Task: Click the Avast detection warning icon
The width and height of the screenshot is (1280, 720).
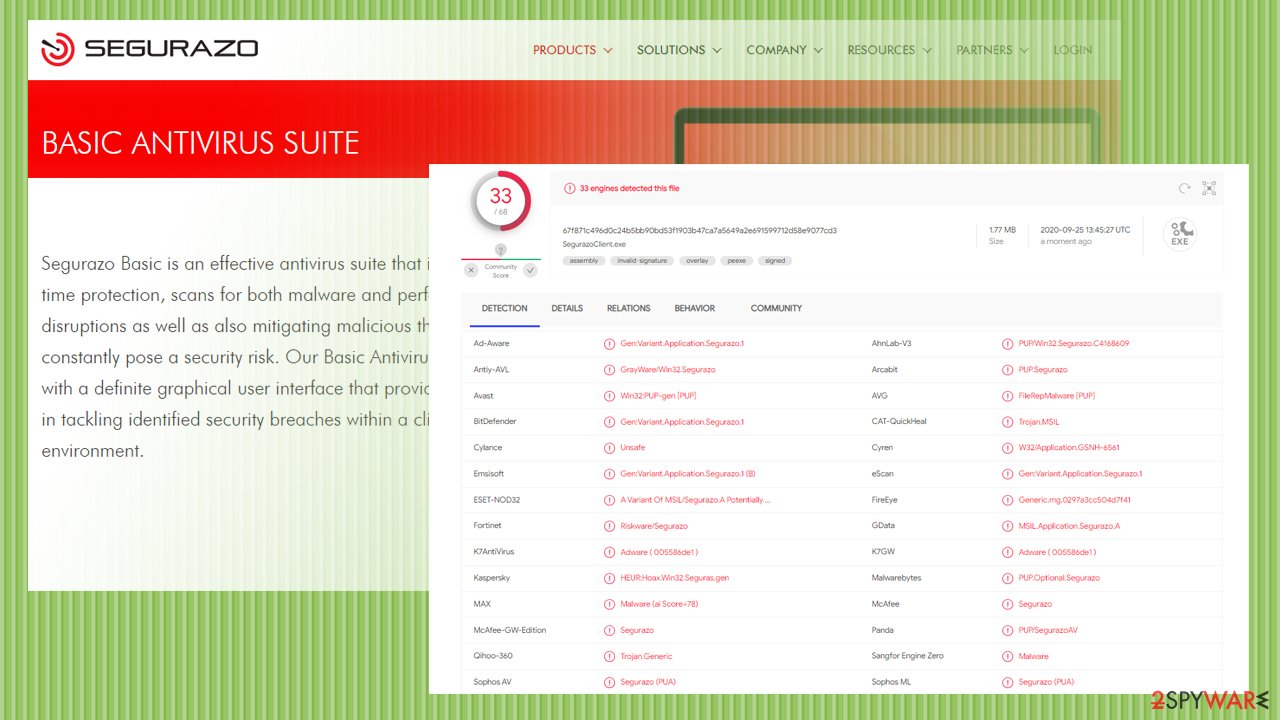Action: 609,395
